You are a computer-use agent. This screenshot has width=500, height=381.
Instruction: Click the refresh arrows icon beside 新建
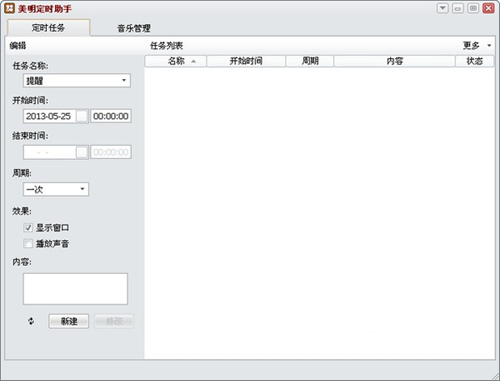pyautogui.click(x=31, y=321)
